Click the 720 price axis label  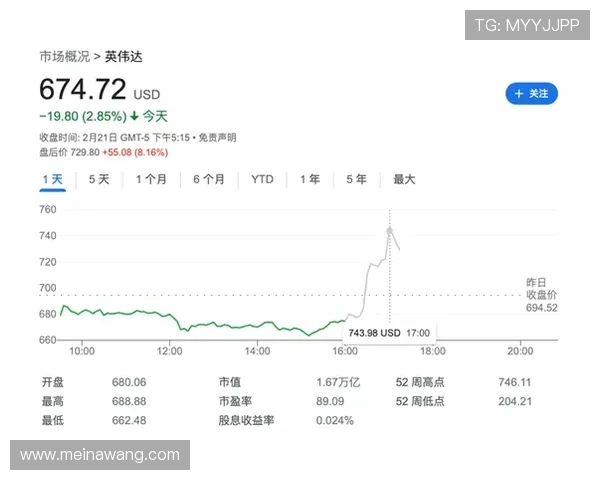point(48,262)
